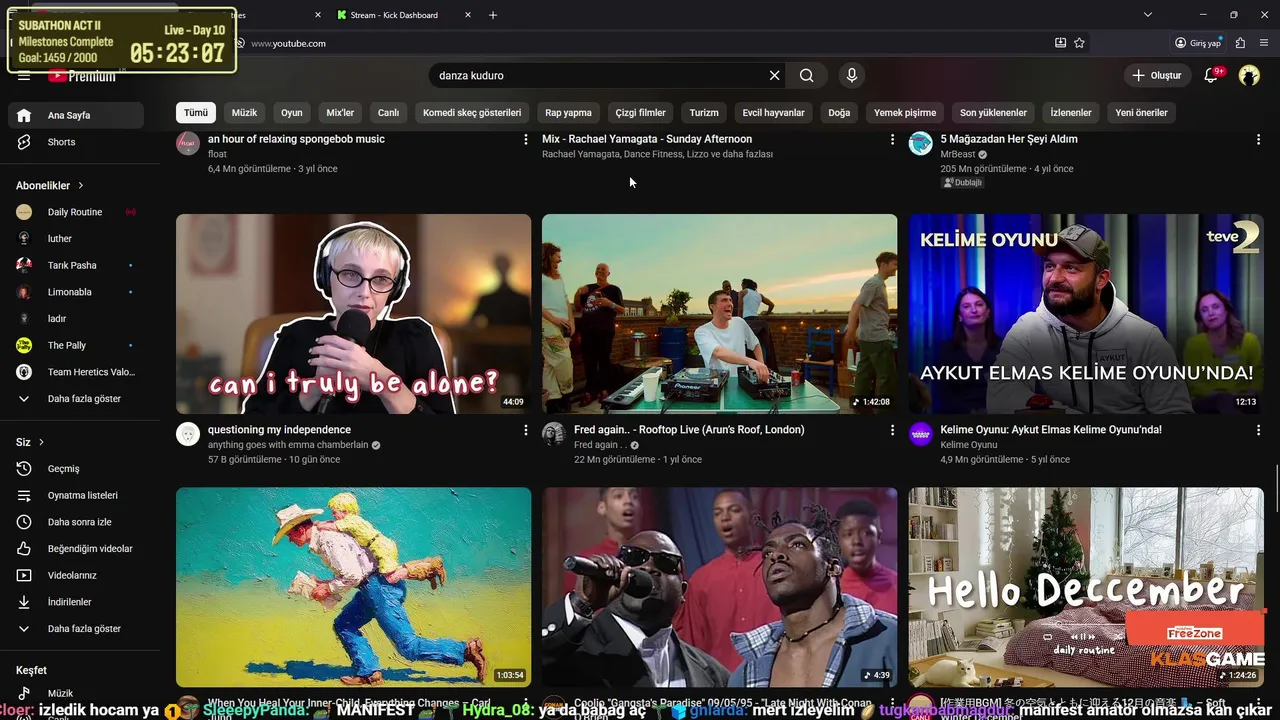Image resolution: width=1280 pixels, height=720 pixels.
Task: Play Coolio Gangsta's Paradise thumbnail
Action: (720, 587)
